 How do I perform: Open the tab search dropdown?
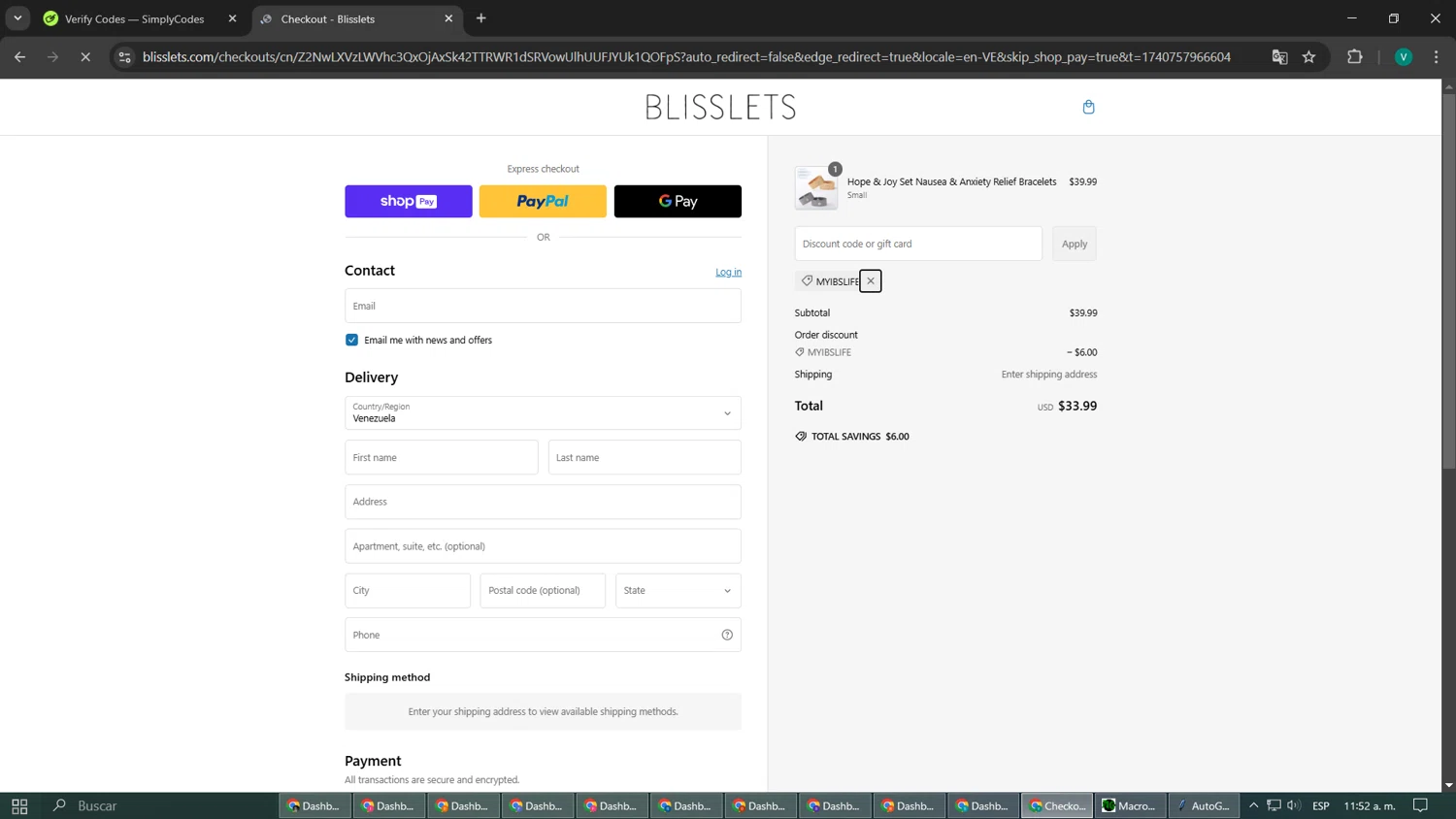tap(17, 18)
